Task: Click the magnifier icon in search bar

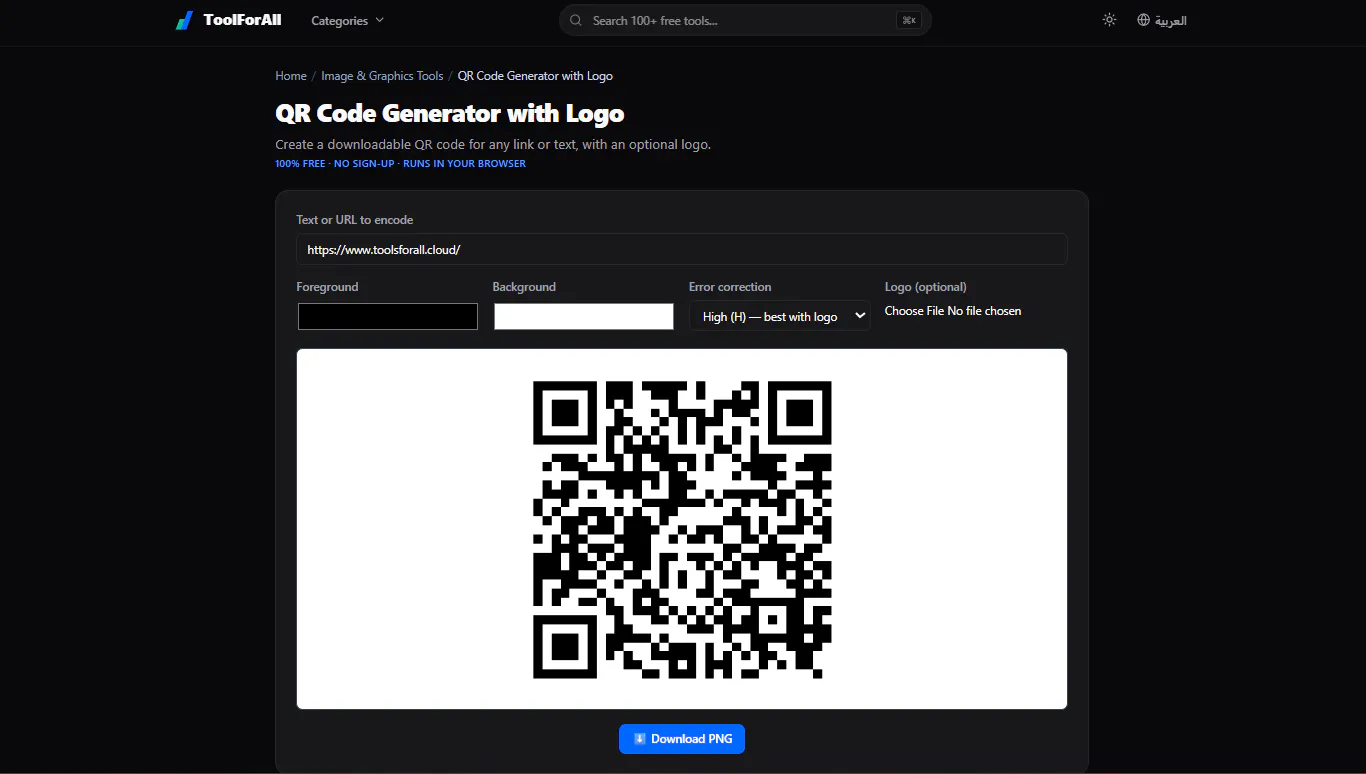Action: [x=576, y=20]
